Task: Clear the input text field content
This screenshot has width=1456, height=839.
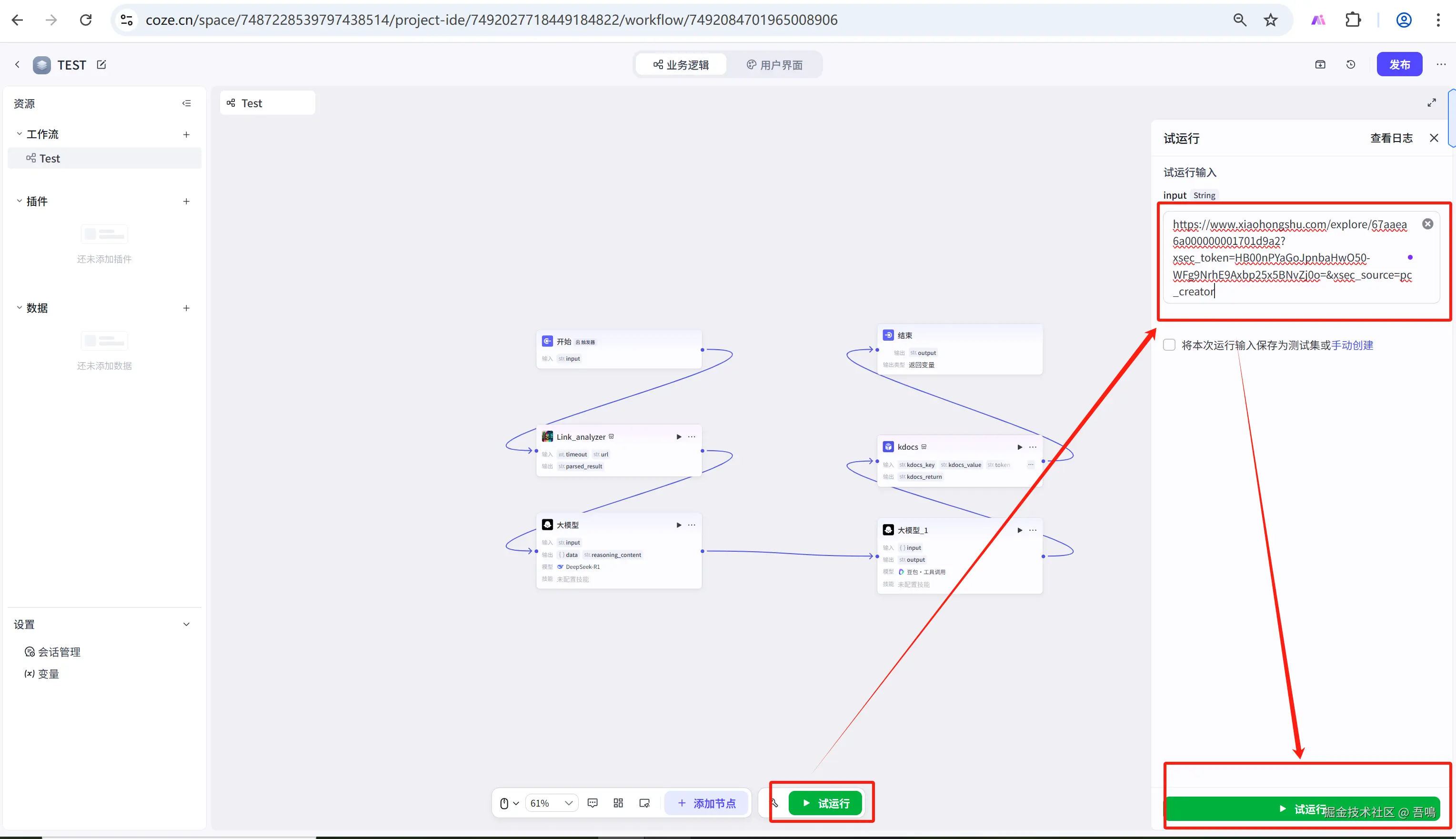Action: (1427, 224)
